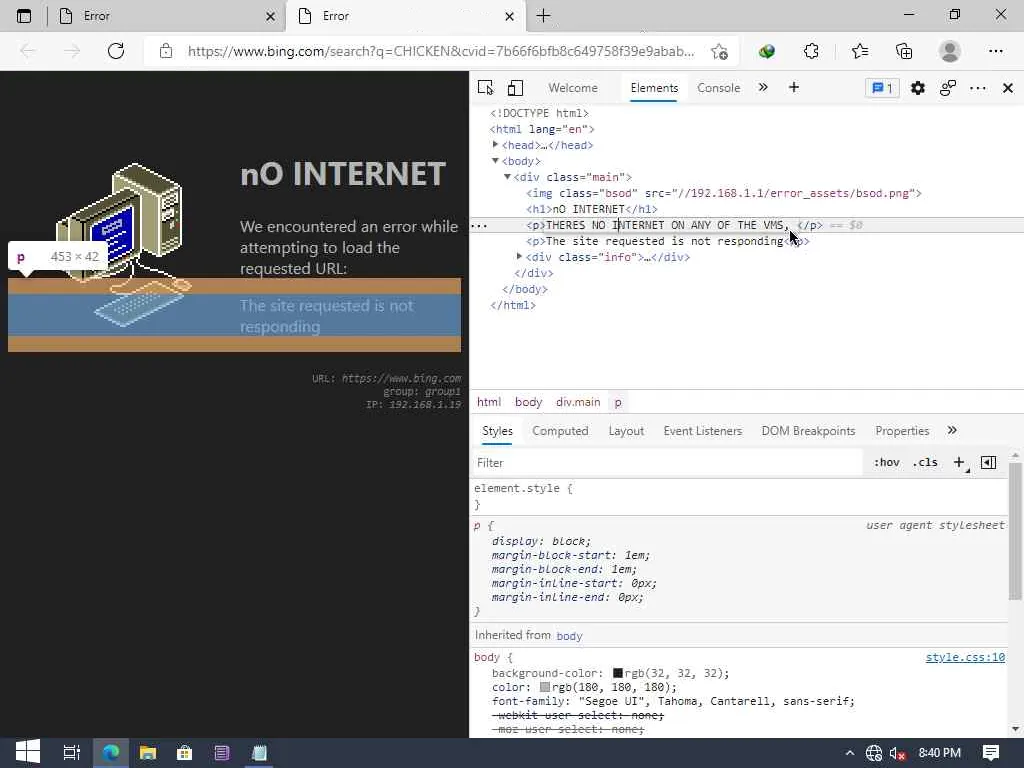Open Microsoft Store from the taskbar
This screenshot has height=768, width=1024.
pyautogui.click(x=185, y=753)
